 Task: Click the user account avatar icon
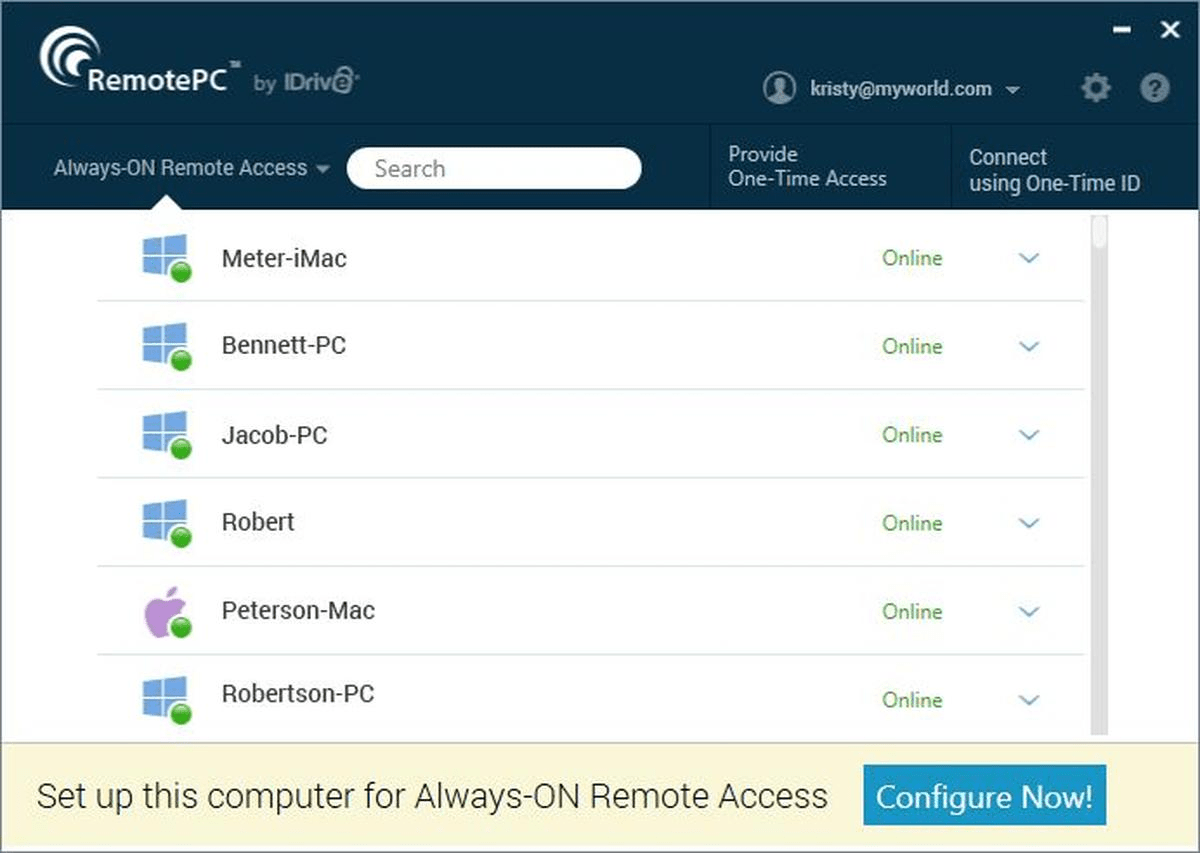pos(778,88)
